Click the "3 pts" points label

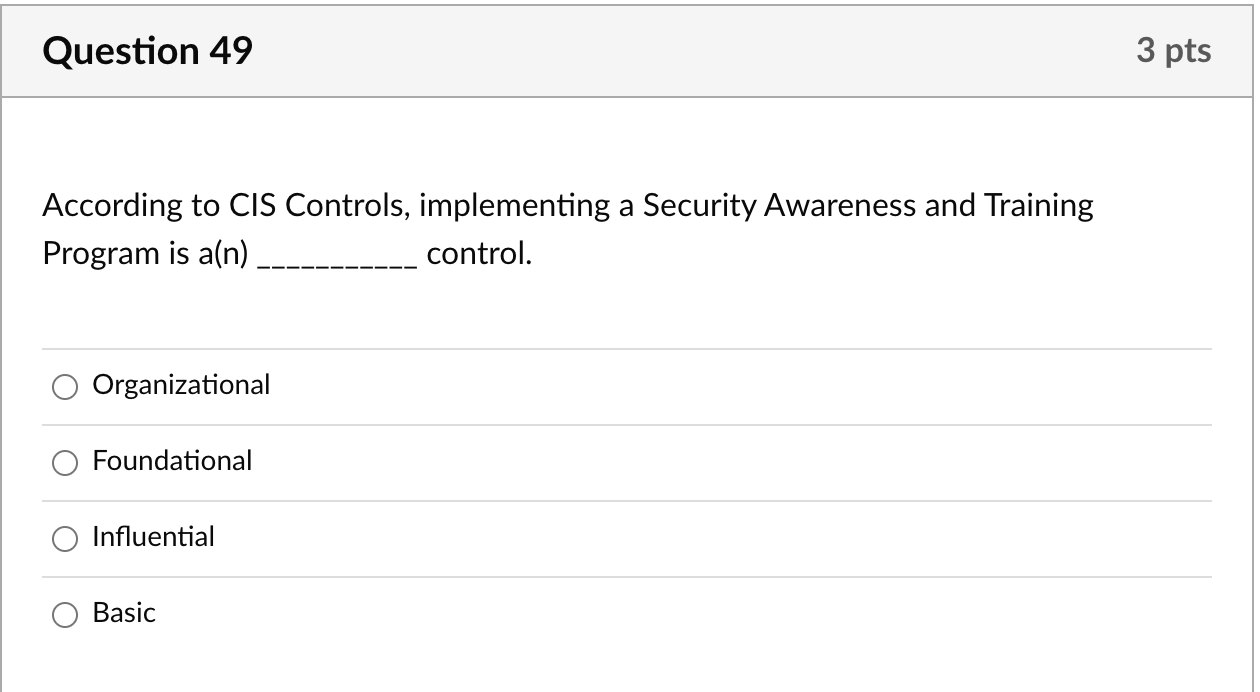tap(1173, 51)
